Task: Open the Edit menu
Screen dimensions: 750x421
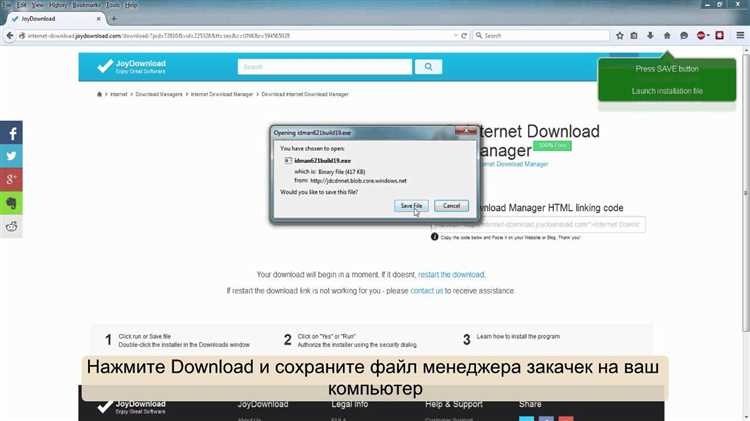Action: 22,5
